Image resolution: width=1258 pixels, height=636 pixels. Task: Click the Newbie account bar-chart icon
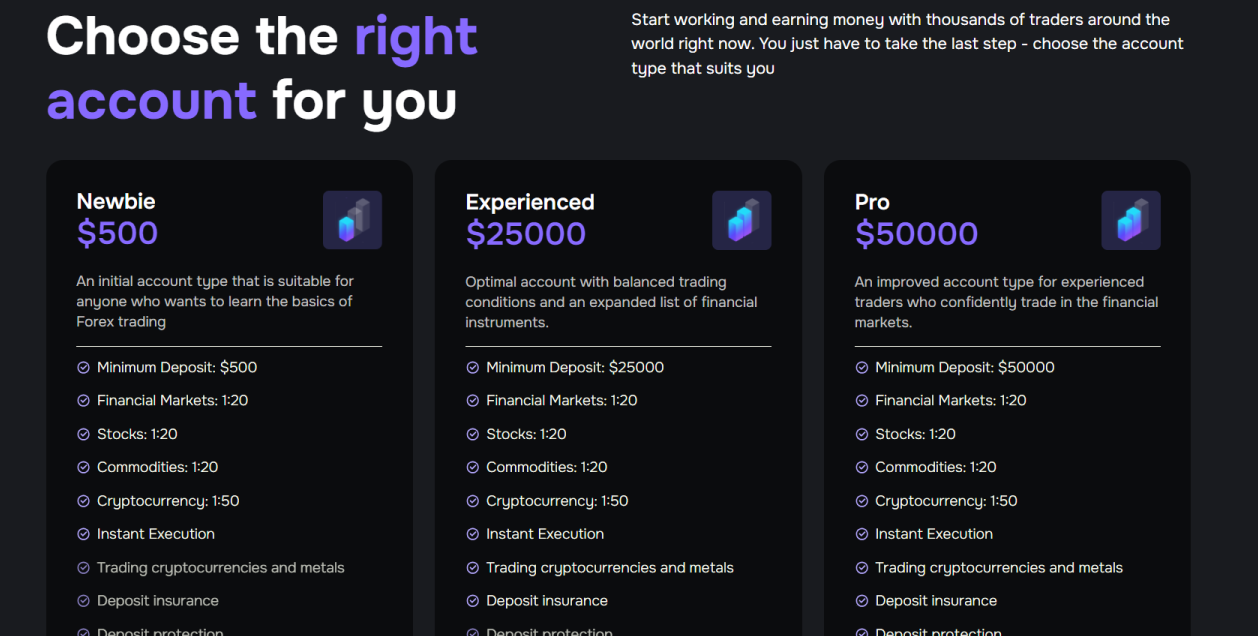tap(352, 220)
